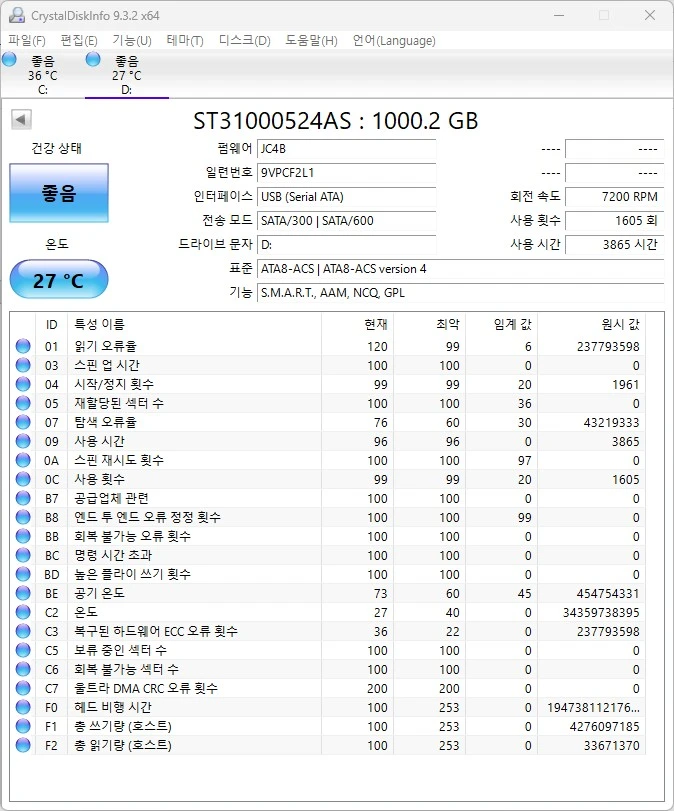Screen dimensions: 674x811
Task: Open the 기능(U) menu
Action: coord(132,40)
